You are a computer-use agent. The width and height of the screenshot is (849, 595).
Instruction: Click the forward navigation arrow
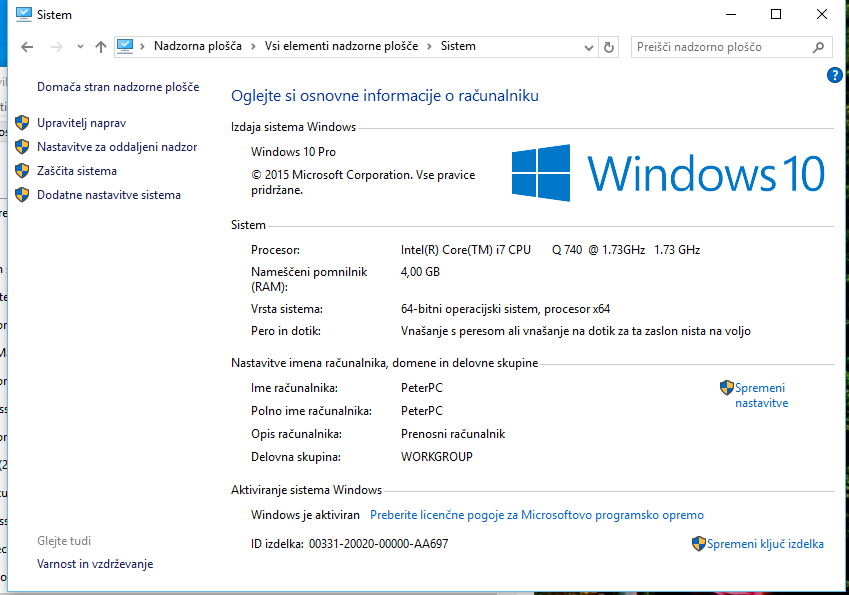(56, 47)
